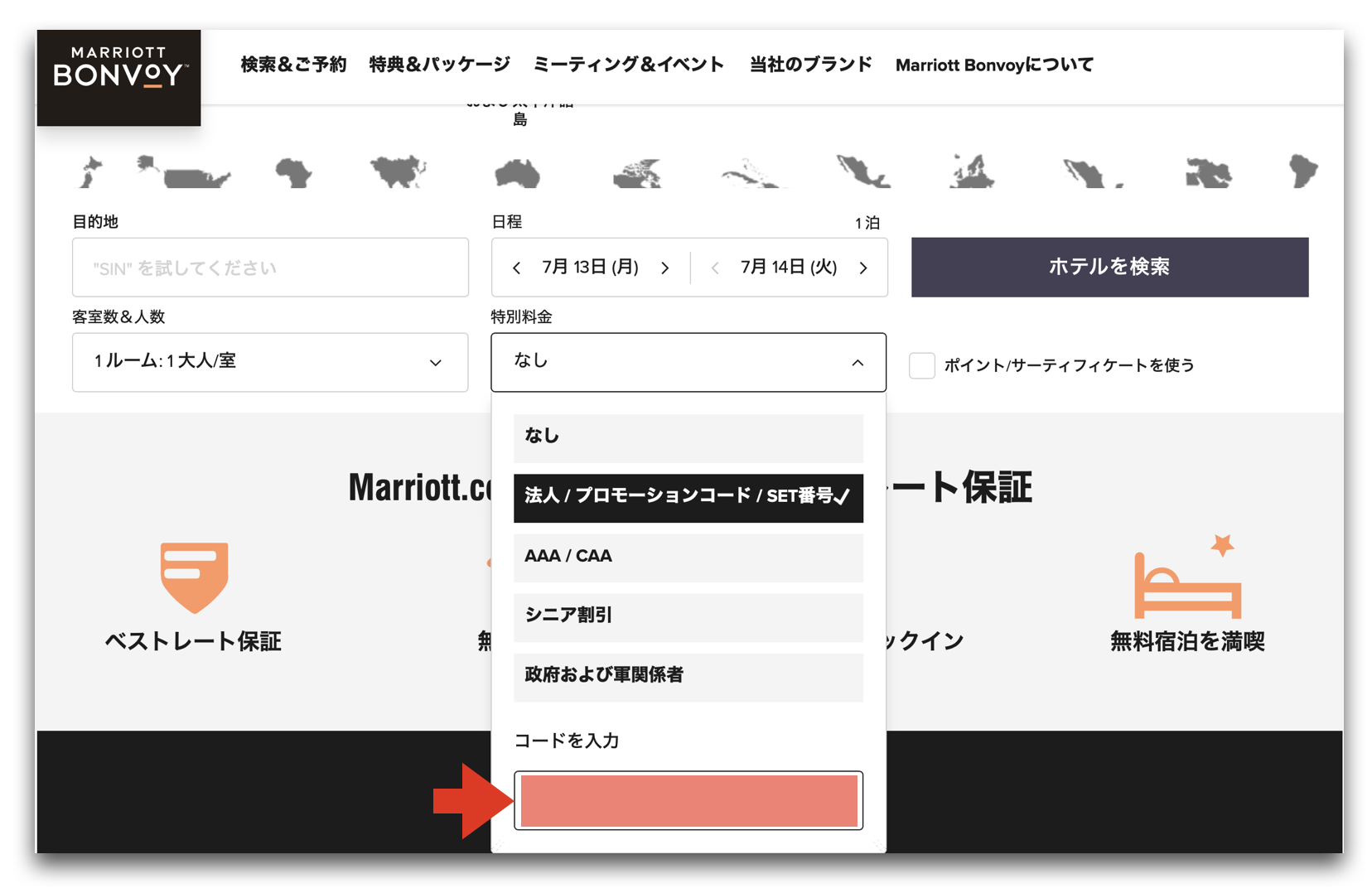Choose the Middle East map icon
The width and height of the screenshot is (1372, 893).
(1209, 172)
